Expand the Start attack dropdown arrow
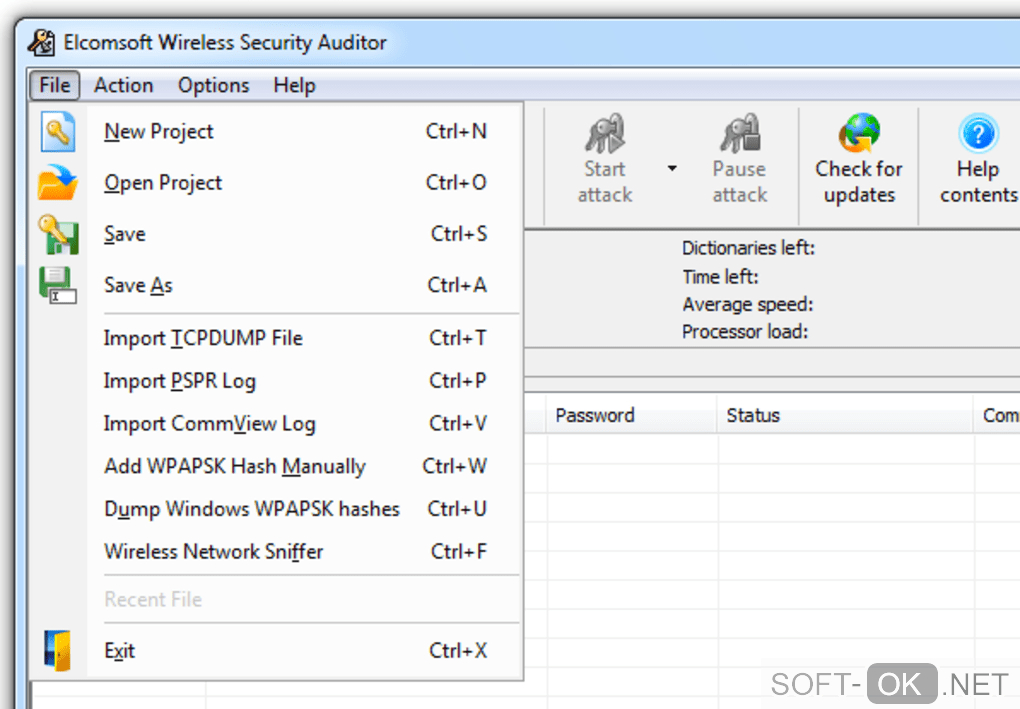Viewport: 1020px width, 709px height. pyautogui.click(x=672, y=168)
